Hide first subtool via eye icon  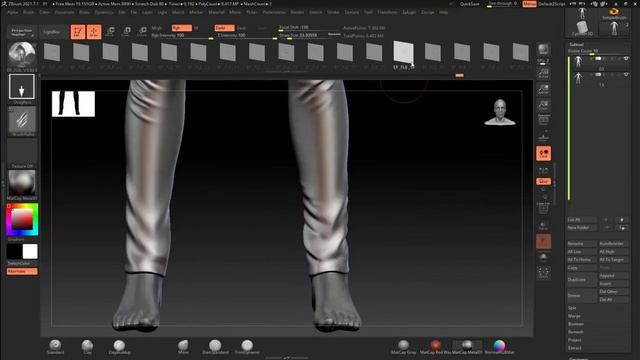626,59
